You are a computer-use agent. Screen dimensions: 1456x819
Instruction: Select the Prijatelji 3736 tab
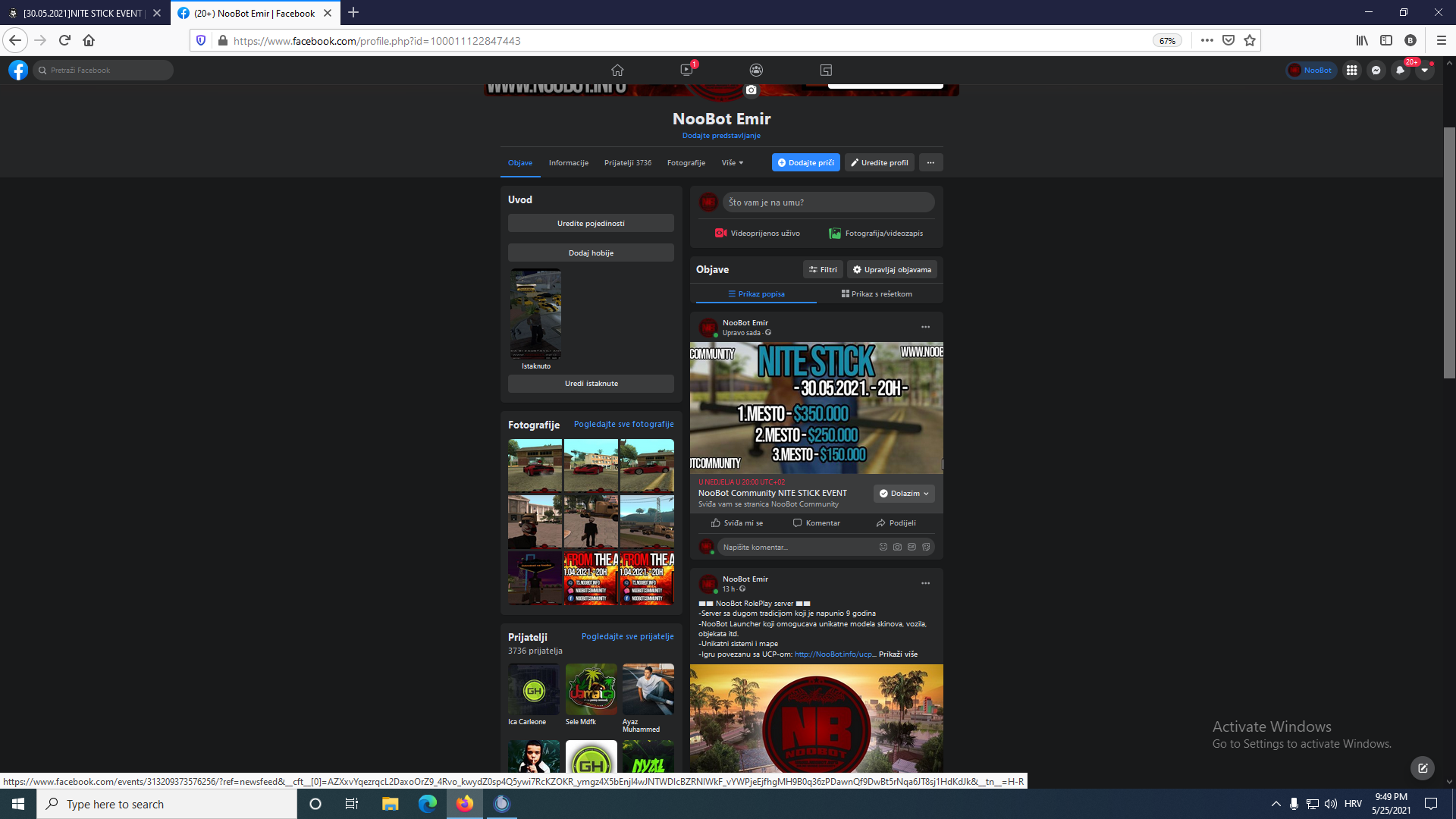pos(628,163)
